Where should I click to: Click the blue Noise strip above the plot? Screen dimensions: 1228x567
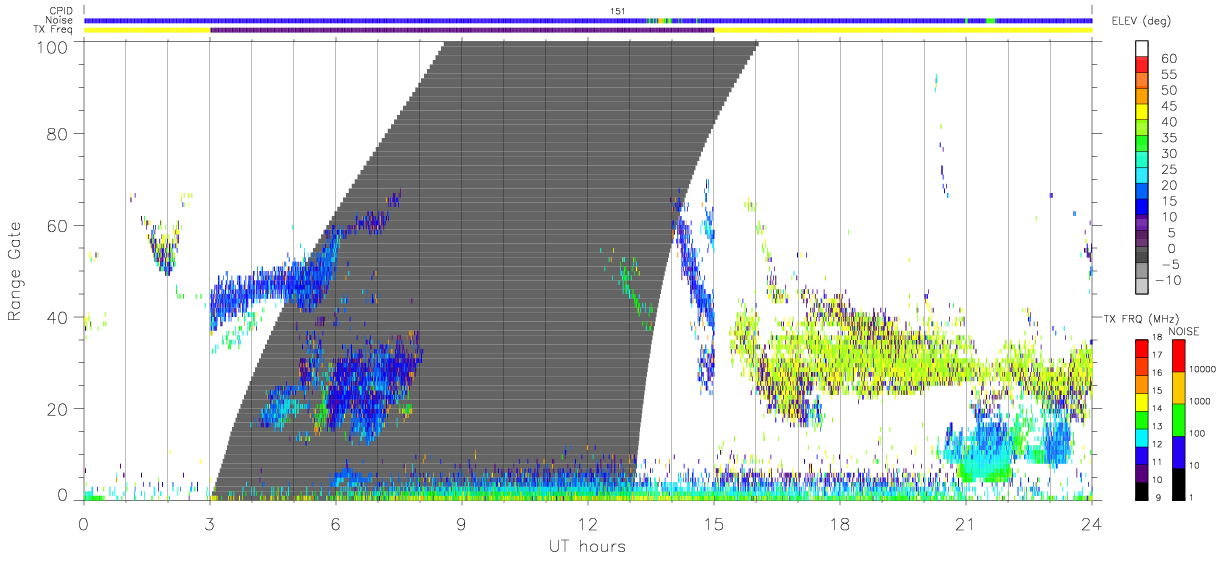(588, 20)
